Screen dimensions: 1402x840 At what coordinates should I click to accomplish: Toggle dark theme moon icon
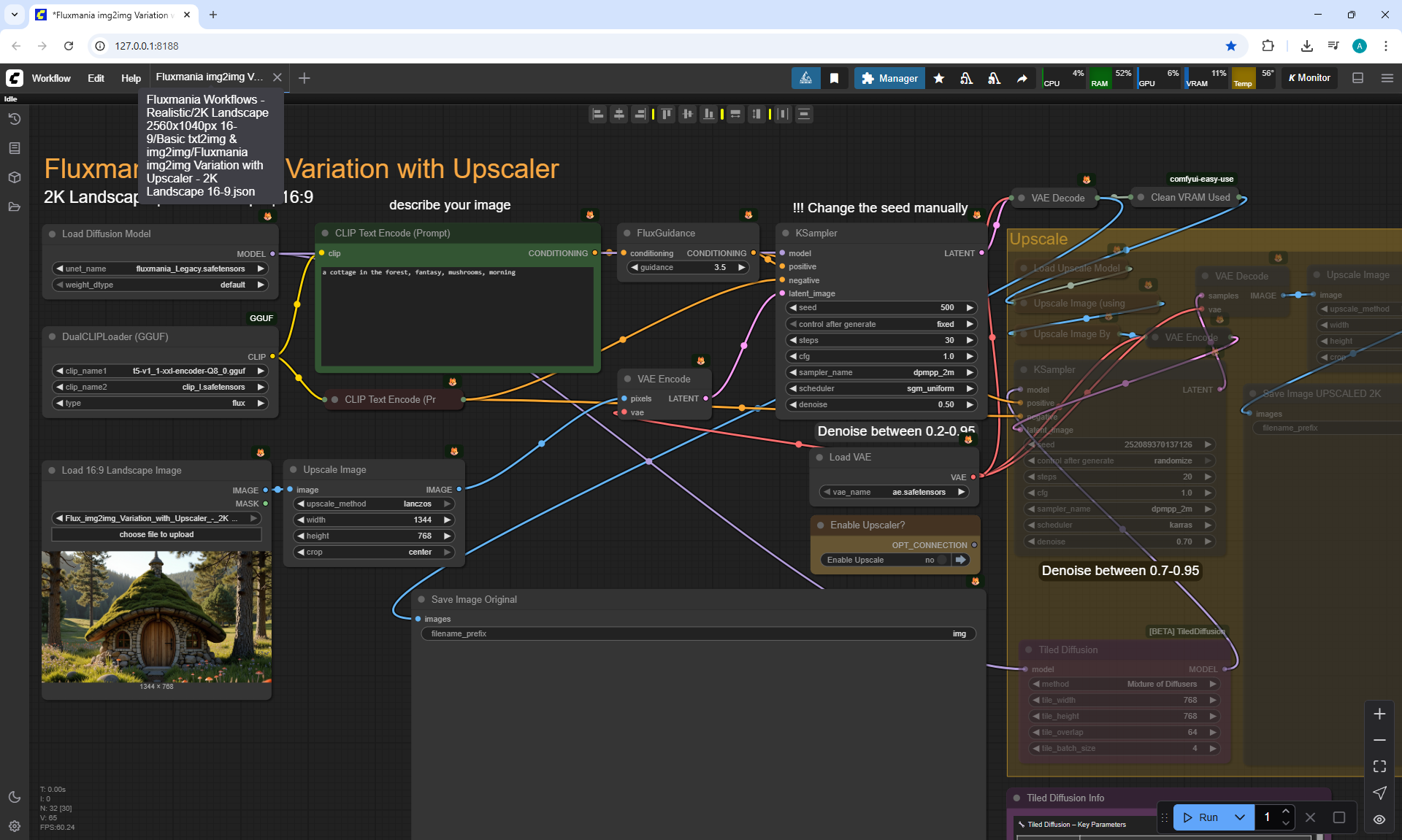[x=15, y=797]
